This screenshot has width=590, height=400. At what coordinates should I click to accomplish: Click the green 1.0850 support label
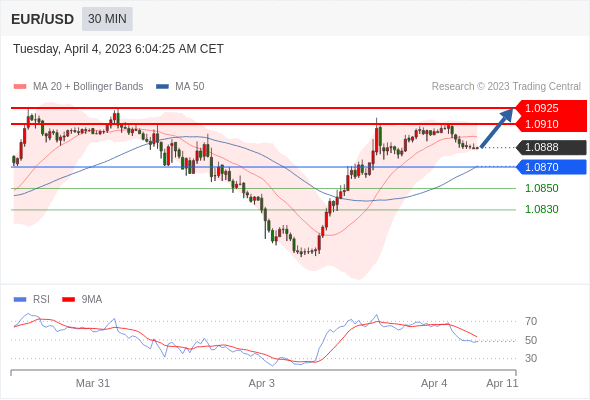click(x=541, y=188)
